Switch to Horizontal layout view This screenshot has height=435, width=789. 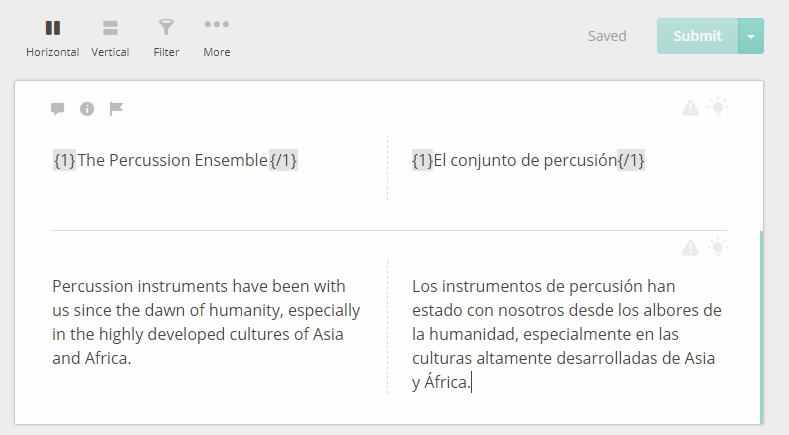(52, 38)
